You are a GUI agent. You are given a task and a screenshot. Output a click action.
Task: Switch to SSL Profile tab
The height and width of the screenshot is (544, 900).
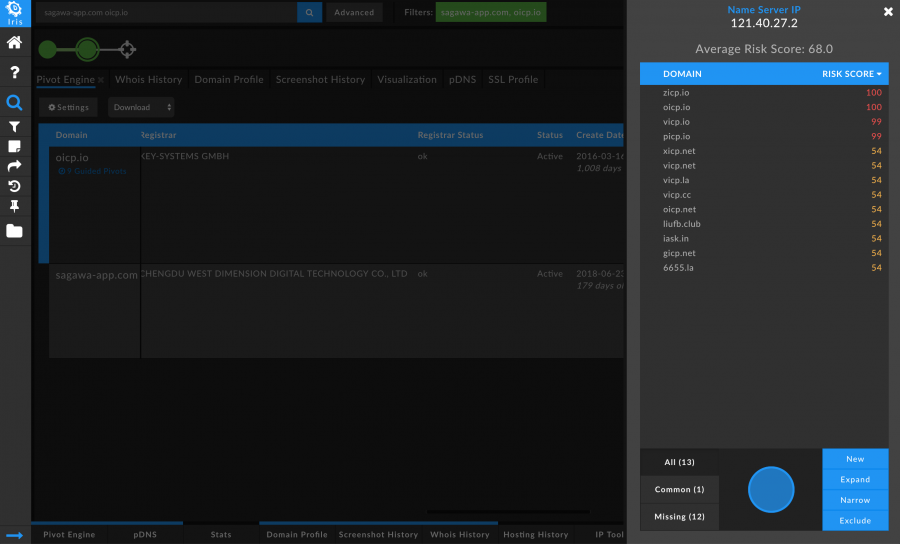point(513,79)
